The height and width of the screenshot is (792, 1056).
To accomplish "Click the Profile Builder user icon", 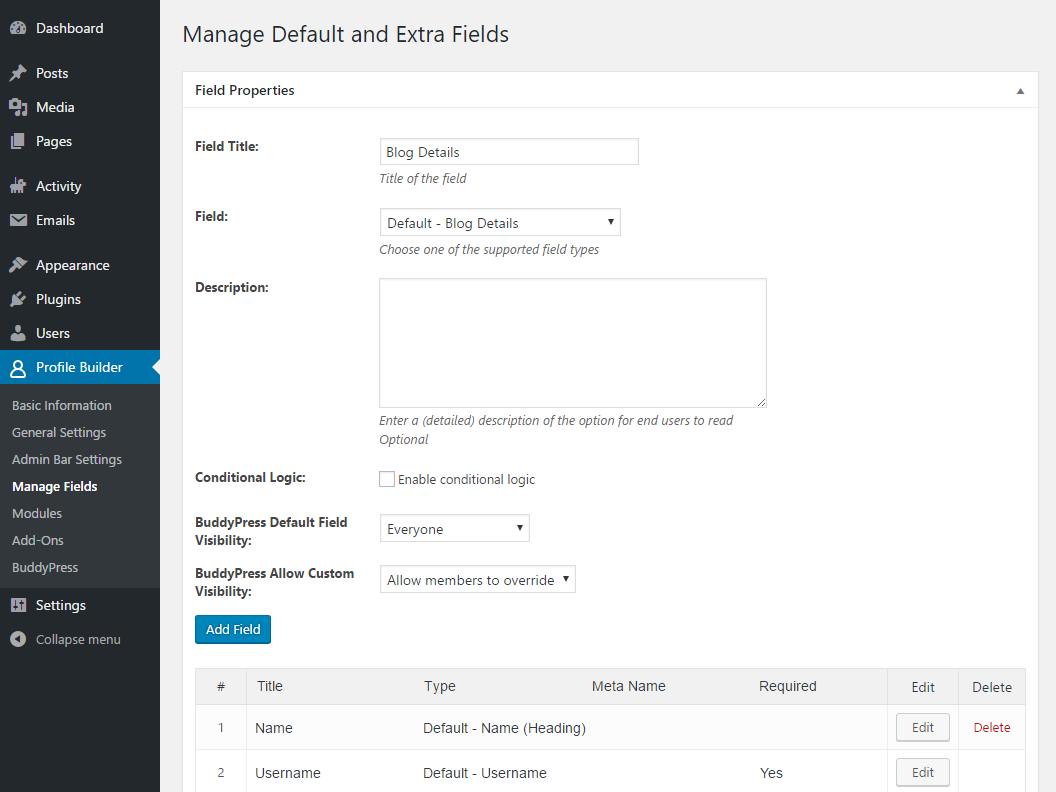I will click(x=18, y=368).
